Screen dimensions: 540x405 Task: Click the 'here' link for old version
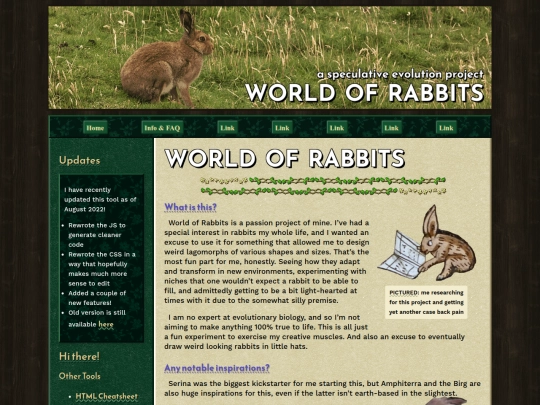(x=106, y=324)
